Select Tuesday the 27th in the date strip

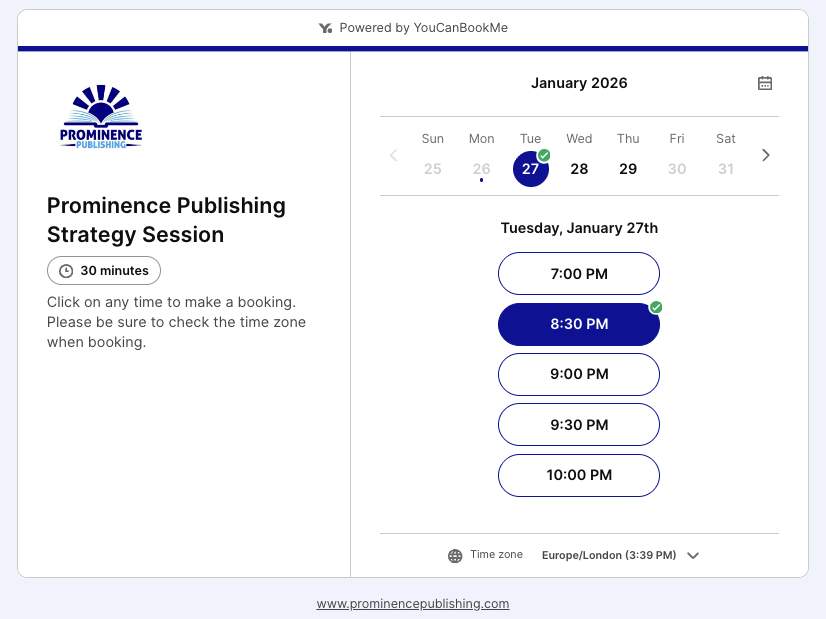pyautogui.click(x=530, y=168)
